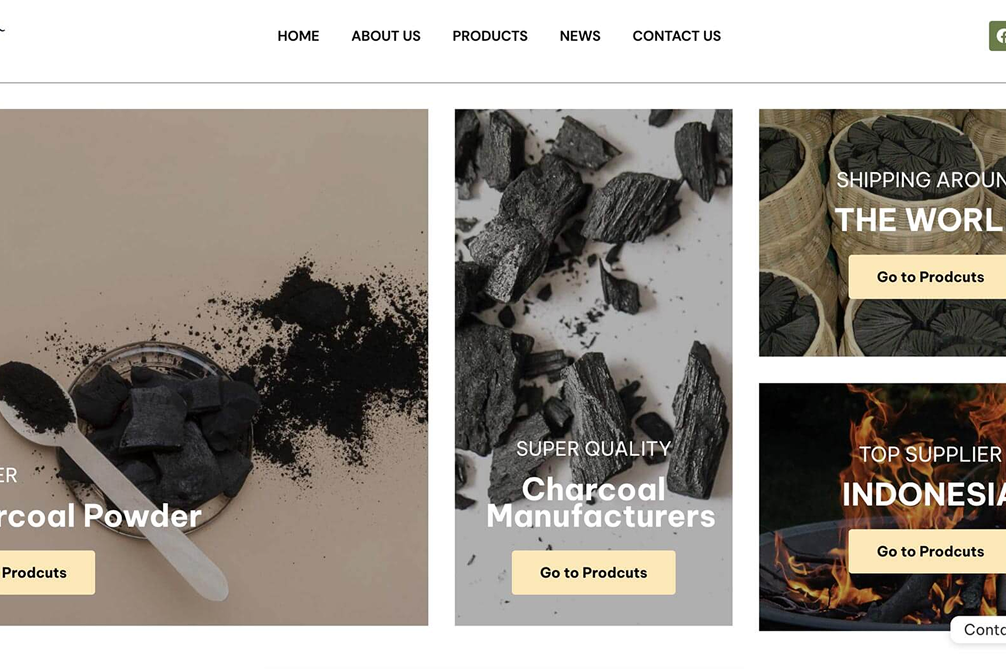Click the SHIPPING AROUND caption text
The width and height of the screenshot is (1006, 671).
coord(921,180)
